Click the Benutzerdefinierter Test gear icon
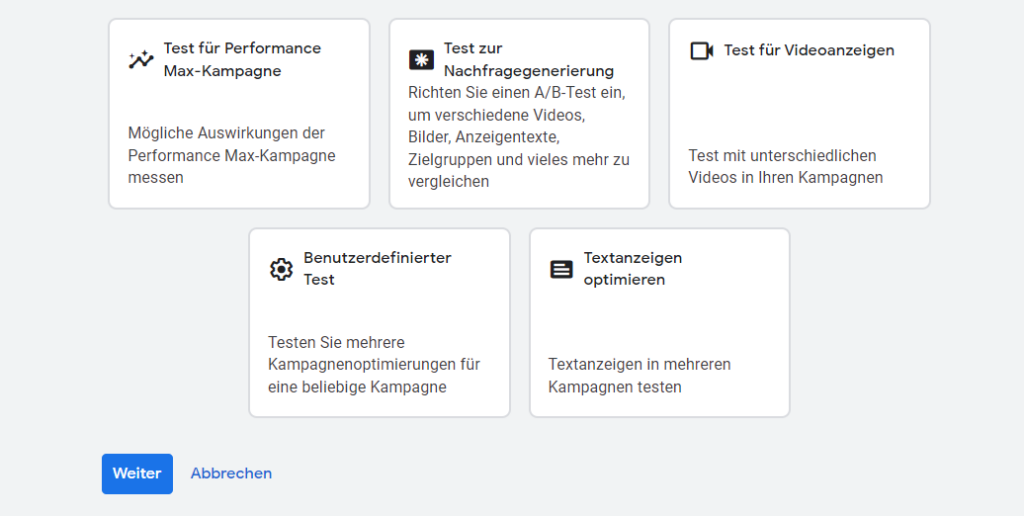The image size is (1024, 516). point(281,269)
